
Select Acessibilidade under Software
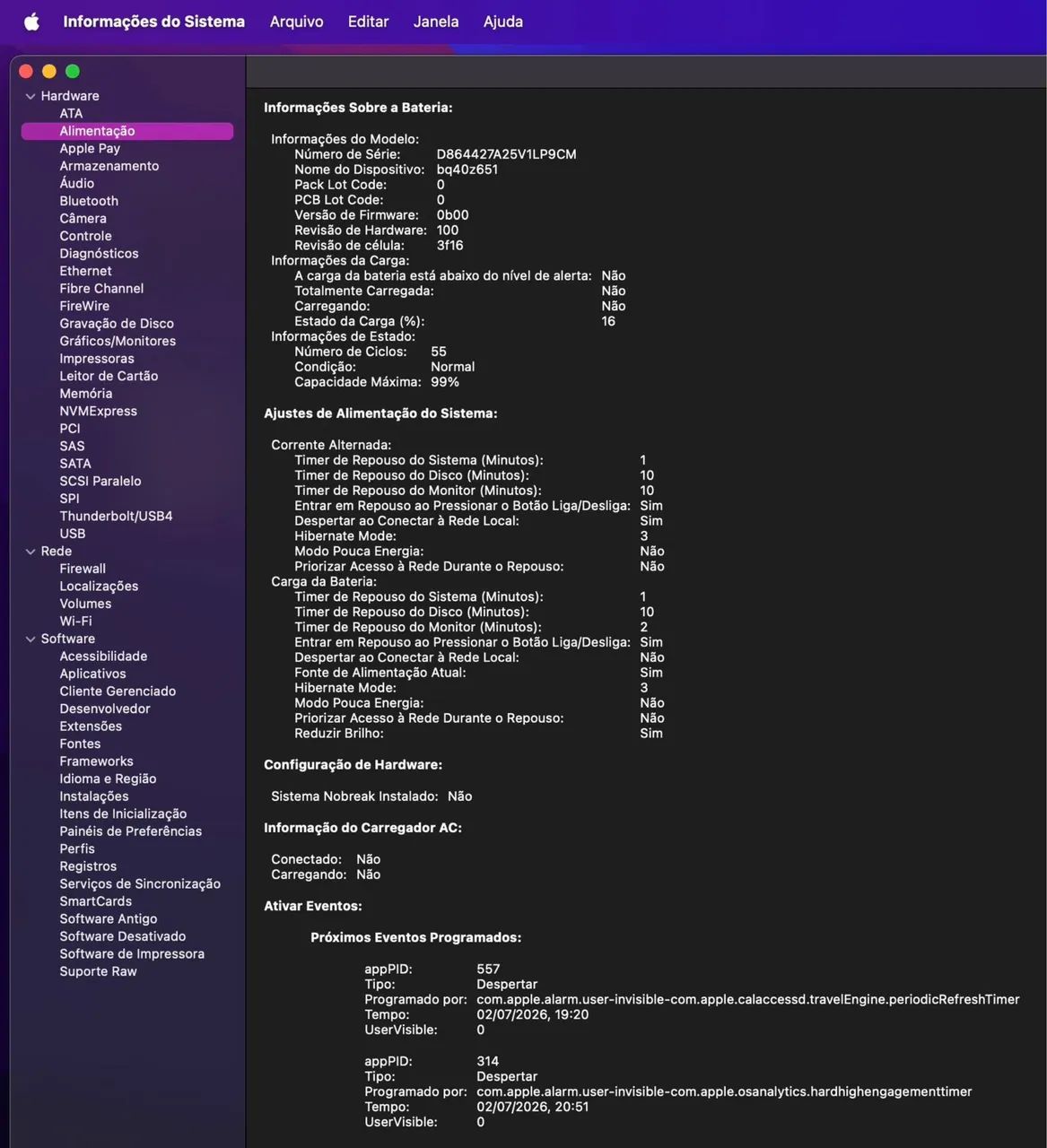tap(103, 657)
